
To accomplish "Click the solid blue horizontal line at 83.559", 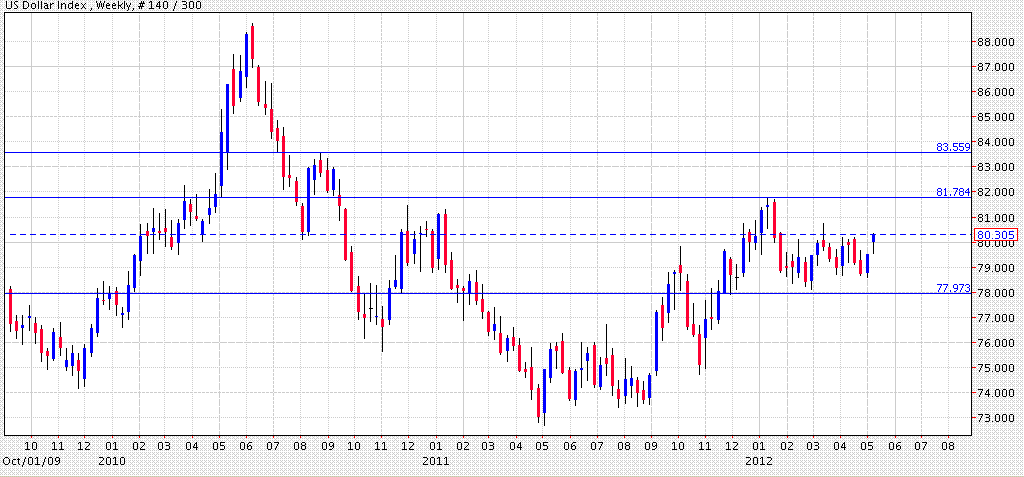I will [x=500, y=153].
